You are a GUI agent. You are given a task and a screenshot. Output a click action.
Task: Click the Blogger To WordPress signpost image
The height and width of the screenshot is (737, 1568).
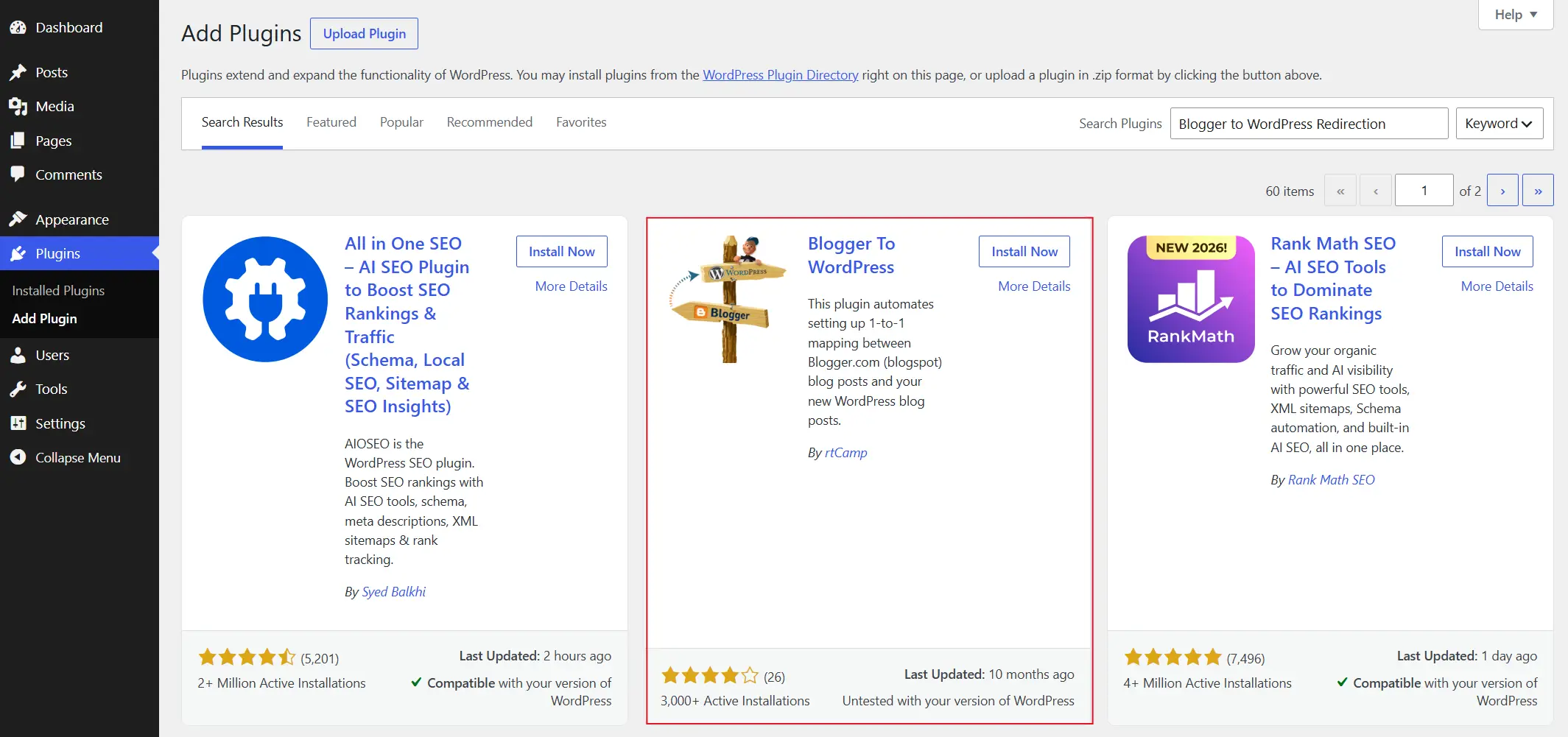(728, 299)
